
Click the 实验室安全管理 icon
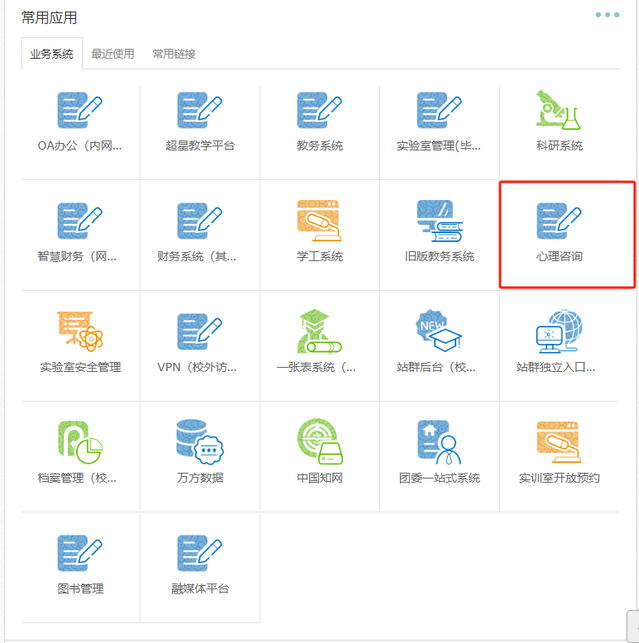click(x=79, y=331)
